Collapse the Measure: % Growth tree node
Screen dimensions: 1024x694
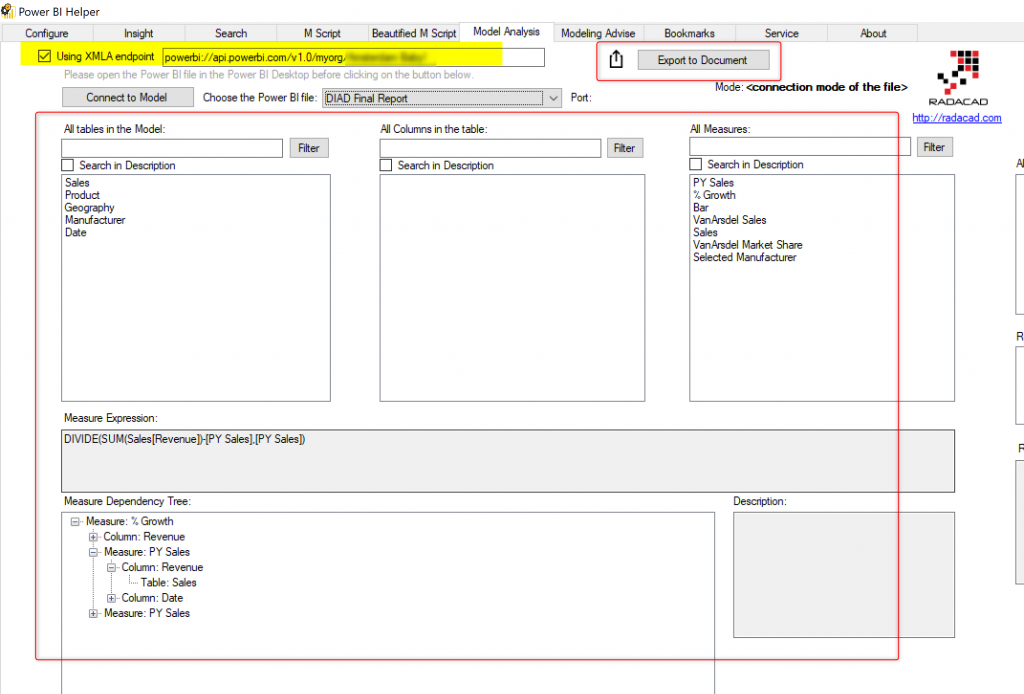click(x=76, y=522)
